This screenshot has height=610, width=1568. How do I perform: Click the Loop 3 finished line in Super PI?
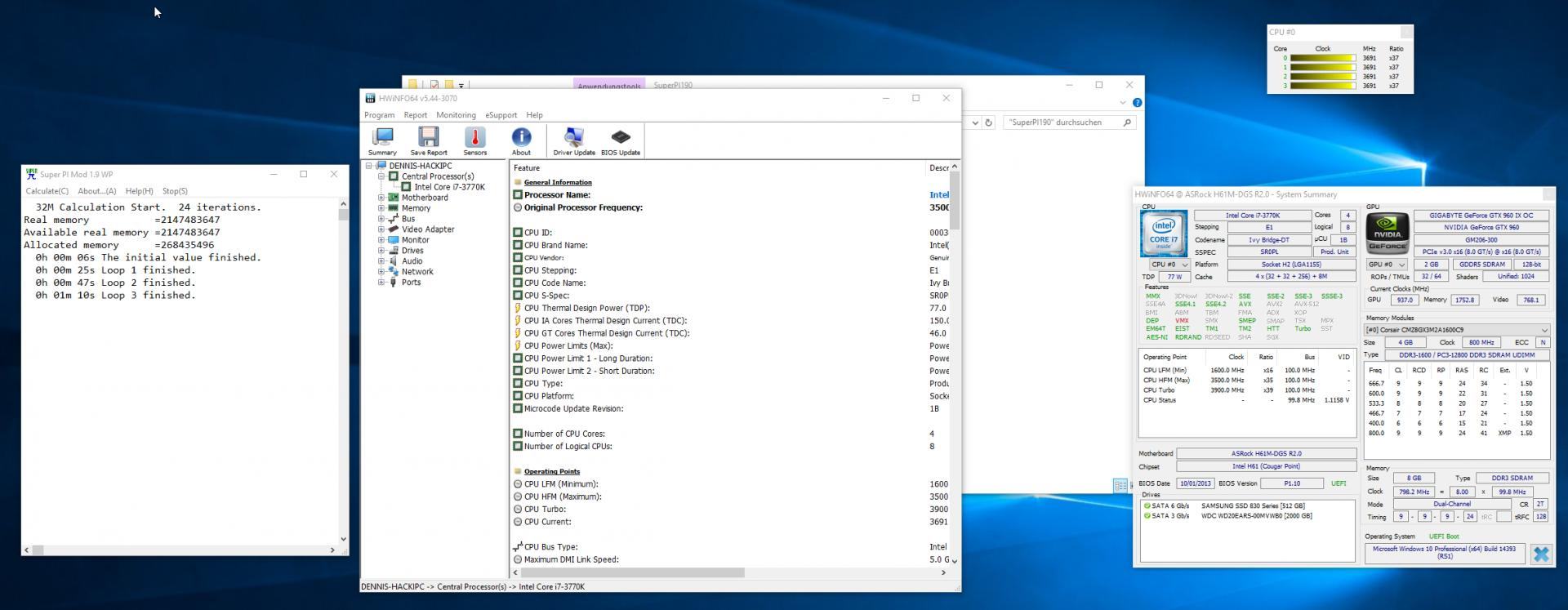115,296
